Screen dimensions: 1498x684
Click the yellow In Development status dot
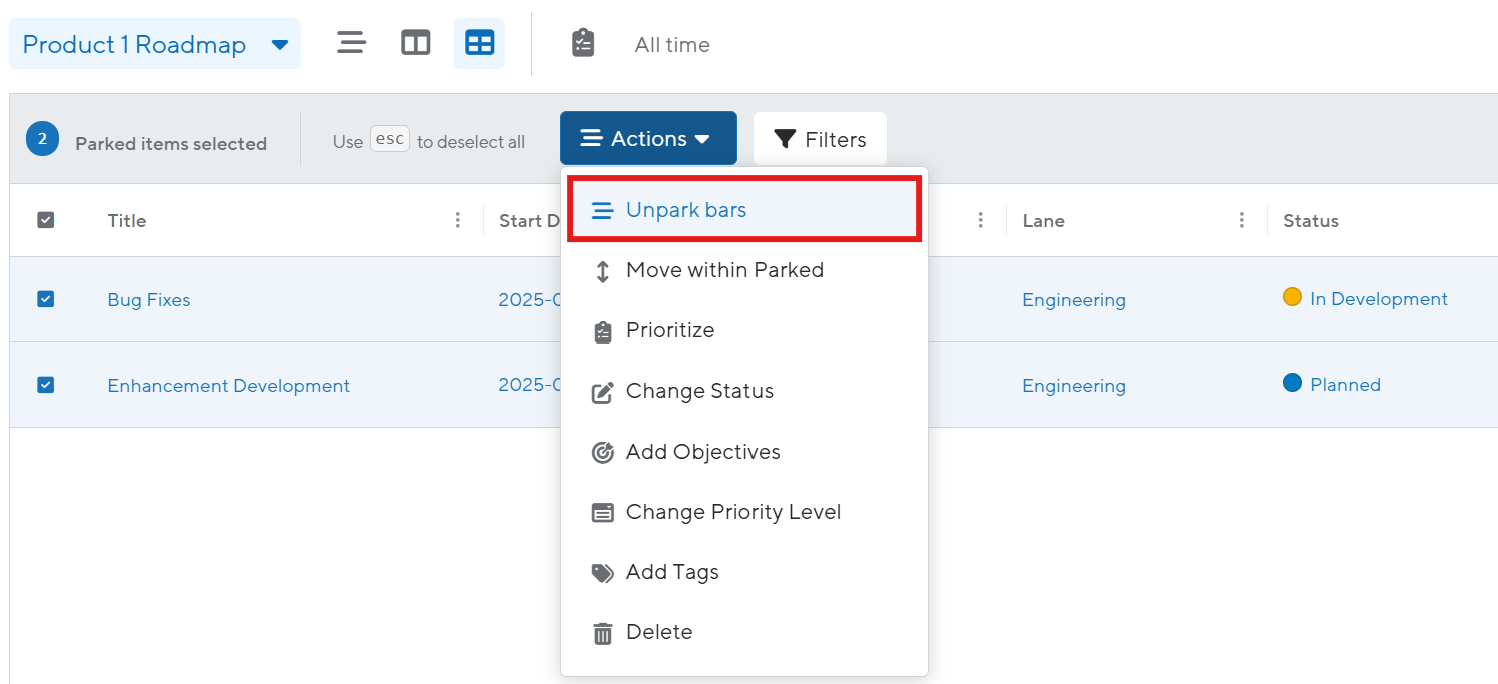pyautogui.click(x=1292, y=297)
